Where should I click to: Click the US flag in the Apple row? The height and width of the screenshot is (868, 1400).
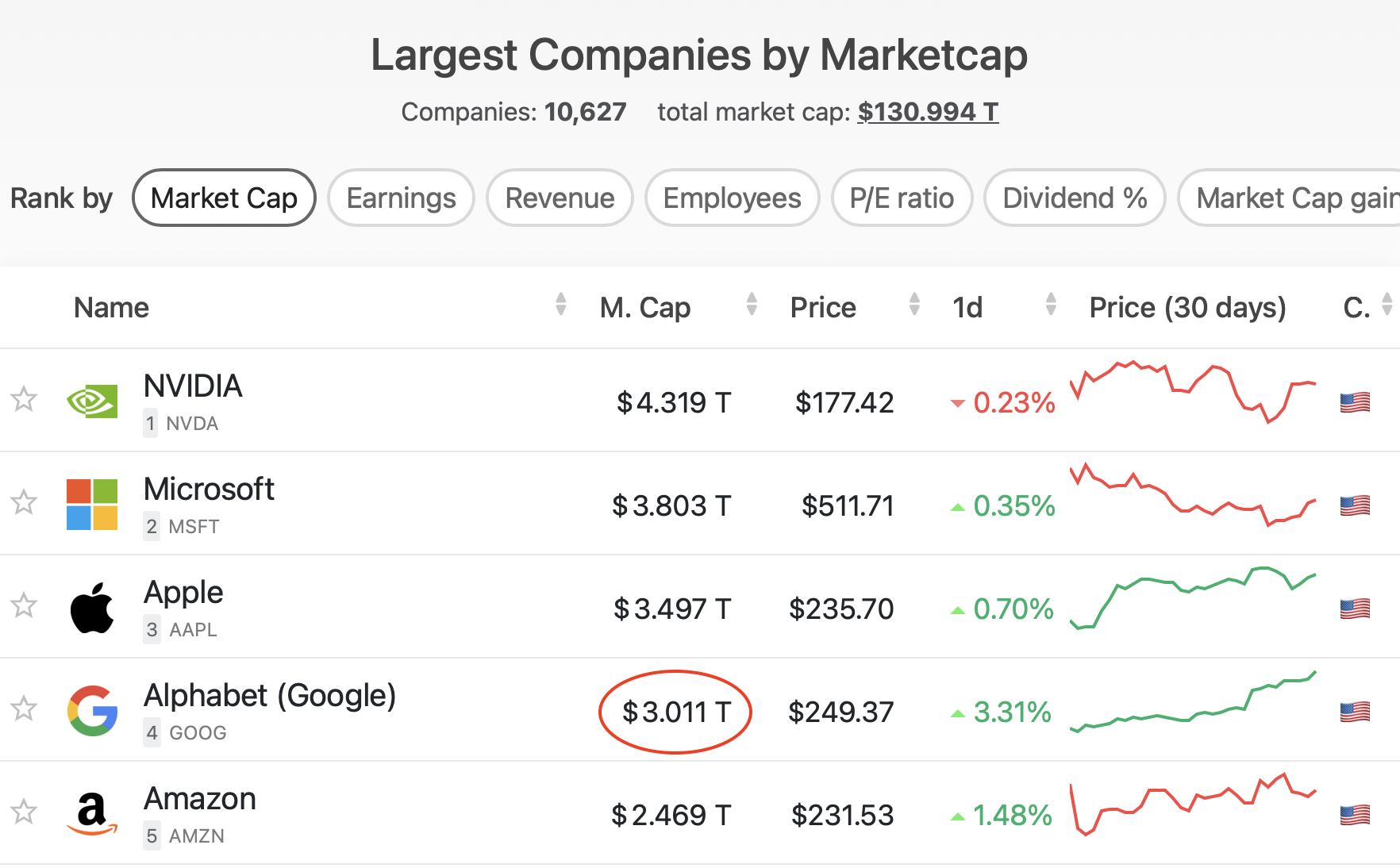(1355, 609)
